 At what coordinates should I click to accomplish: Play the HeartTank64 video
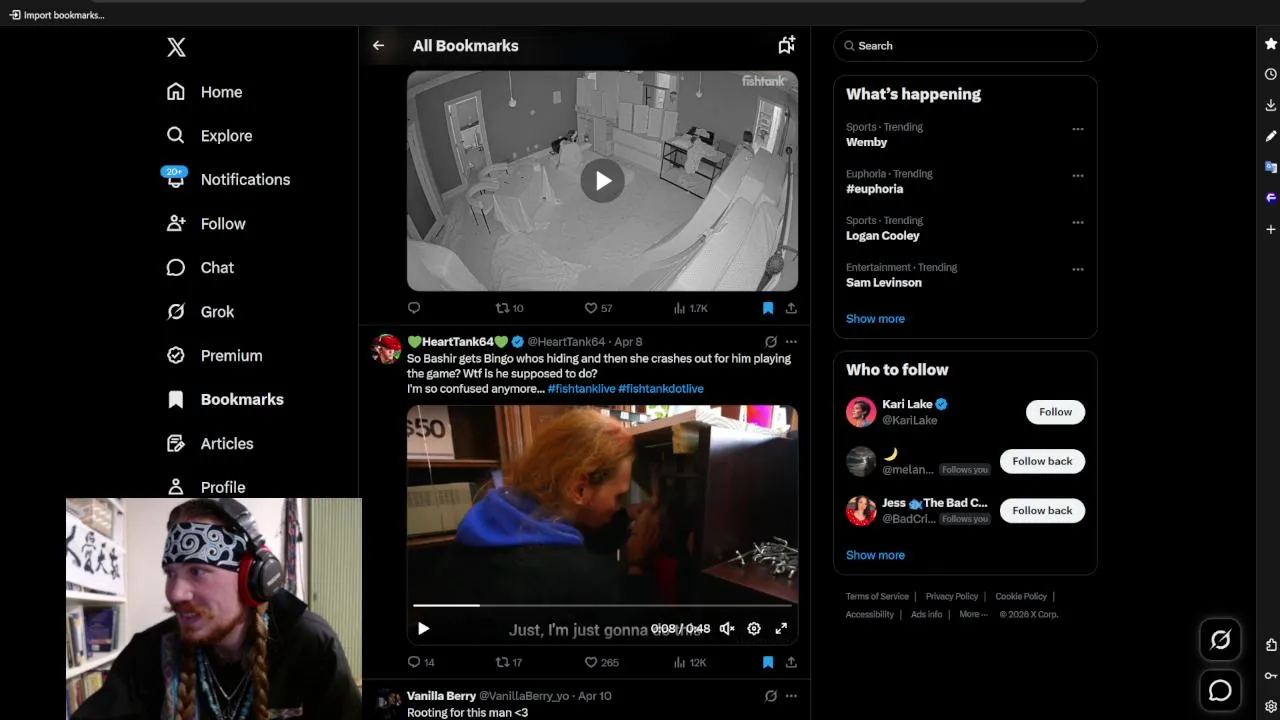[x=423, y=629]
